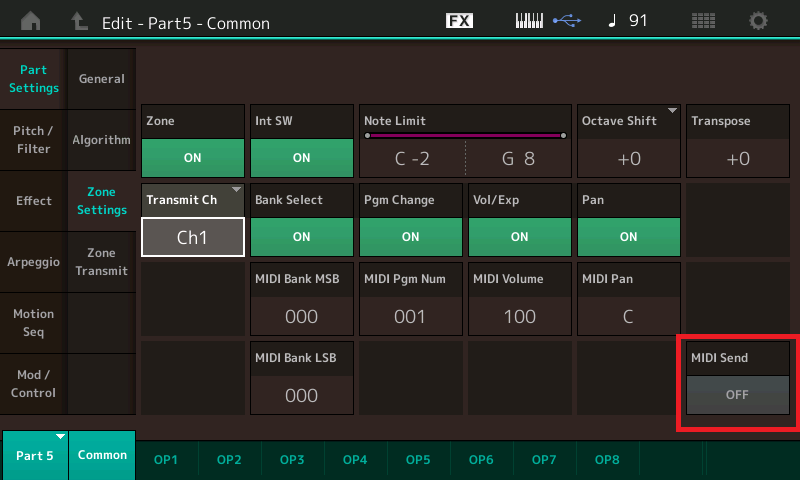This screenshot has width=800, height=480.
Task: Select the OP1 operator button
Action: (x=166, y=459)
